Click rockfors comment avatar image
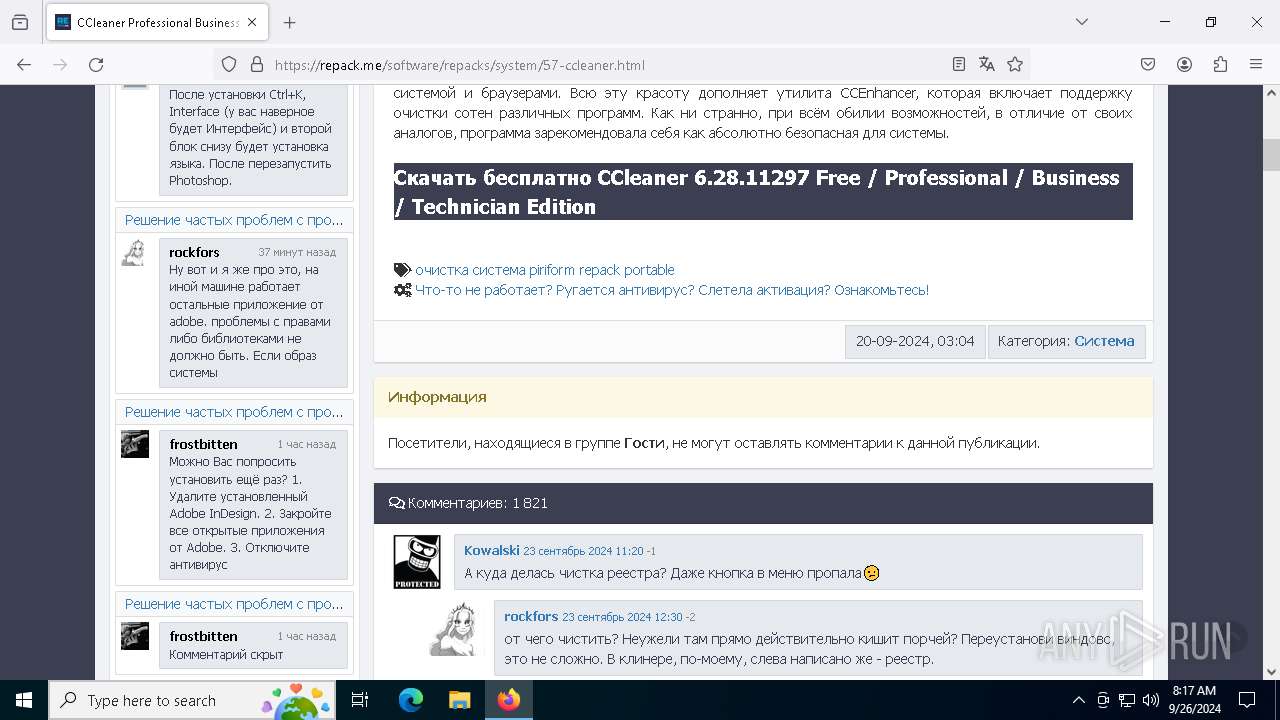Screen dimensions: 1280x720 [457, 629]
